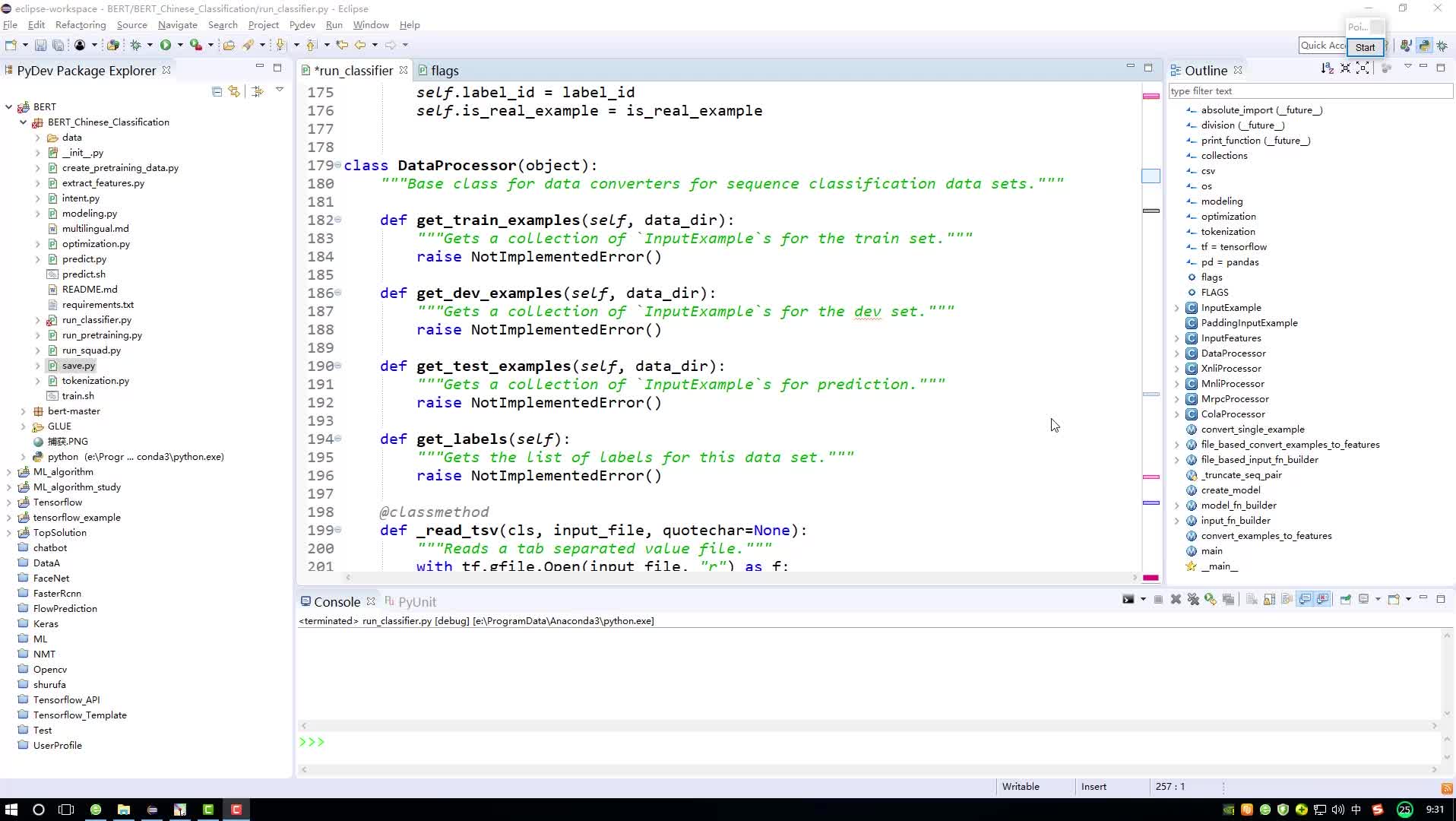This screenshot has width=1456, height=821.
Task: Open the Debug button dropdown arrow
Action: pyautogui.click(x=150, y=46)
